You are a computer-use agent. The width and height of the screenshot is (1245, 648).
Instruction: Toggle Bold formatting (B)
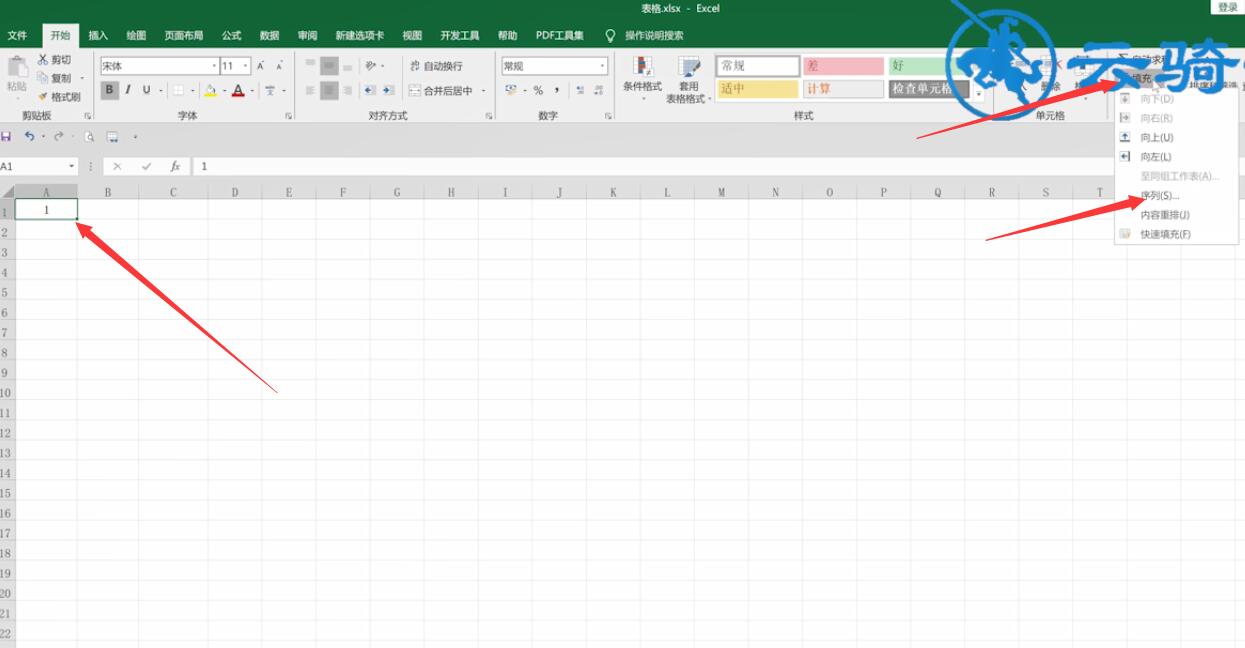[109, 90]
